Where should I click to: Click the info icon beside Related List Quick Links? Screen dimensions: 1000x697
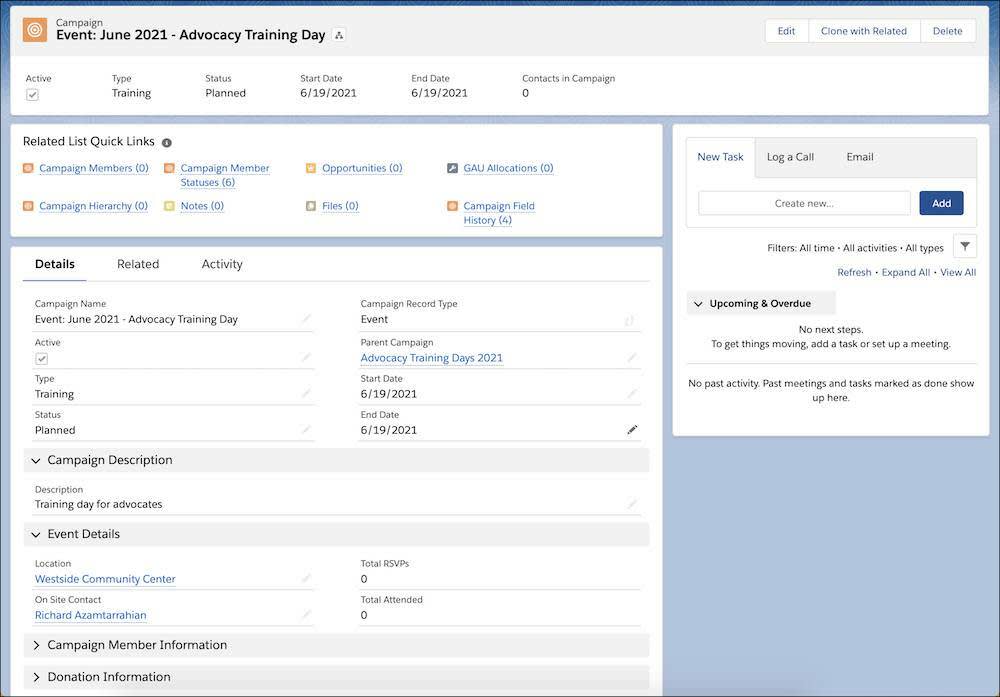pos(166,140)
